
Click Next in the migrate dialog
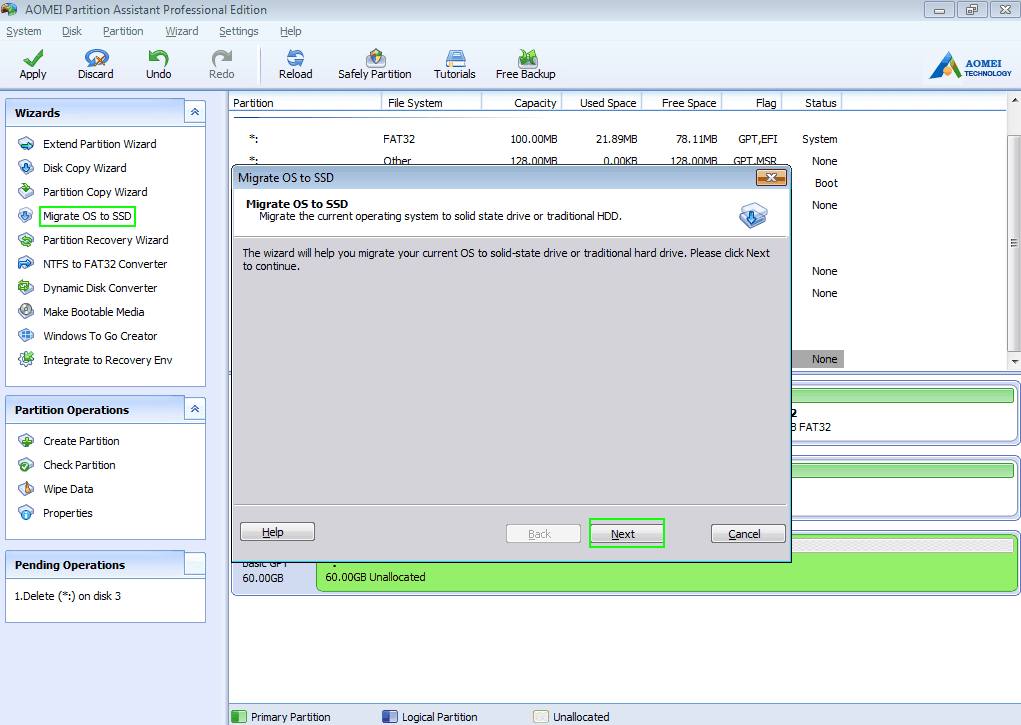pyautogui.click(x=626, y=533)
